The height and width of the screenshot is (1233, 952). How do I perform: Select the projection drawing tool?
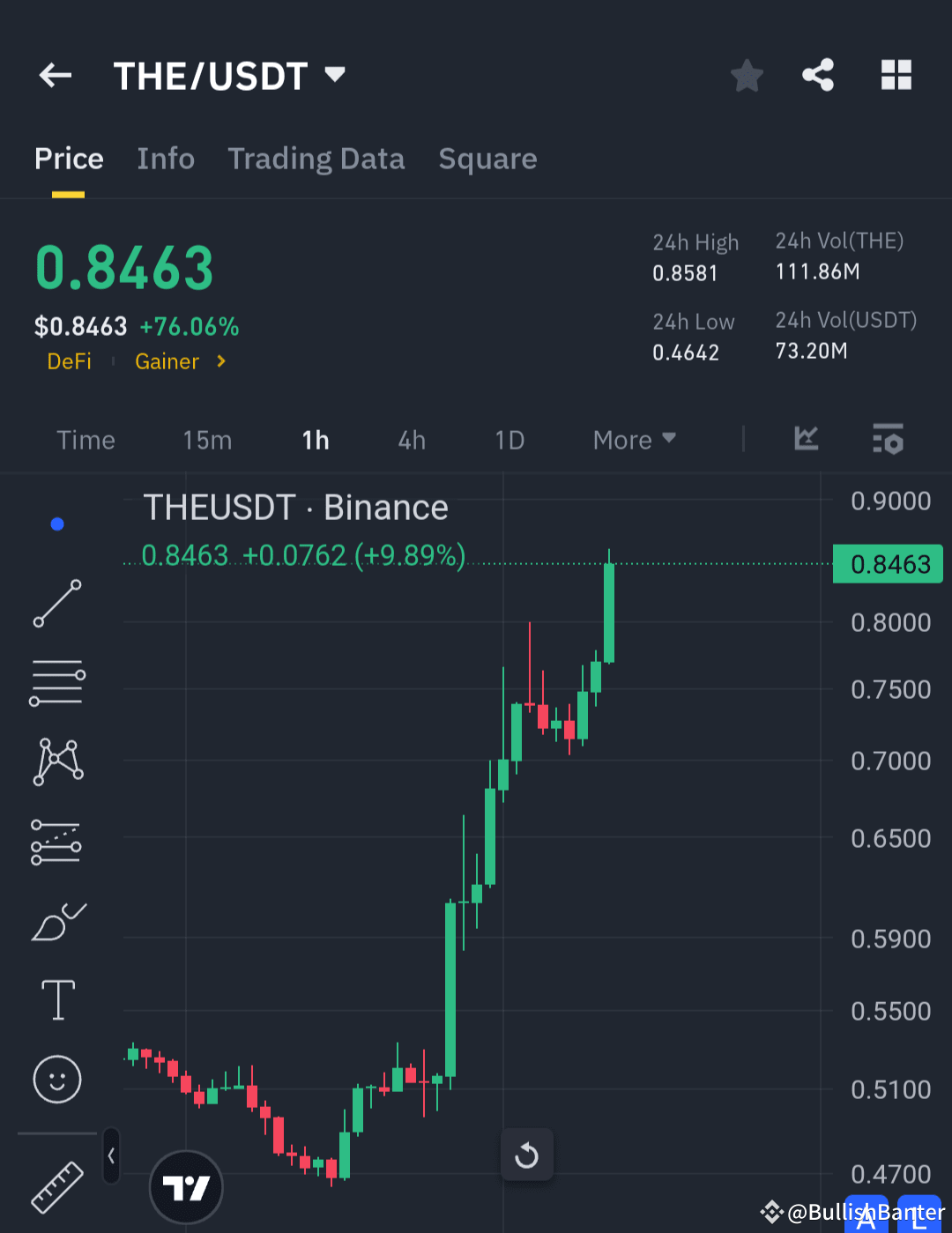56,841
